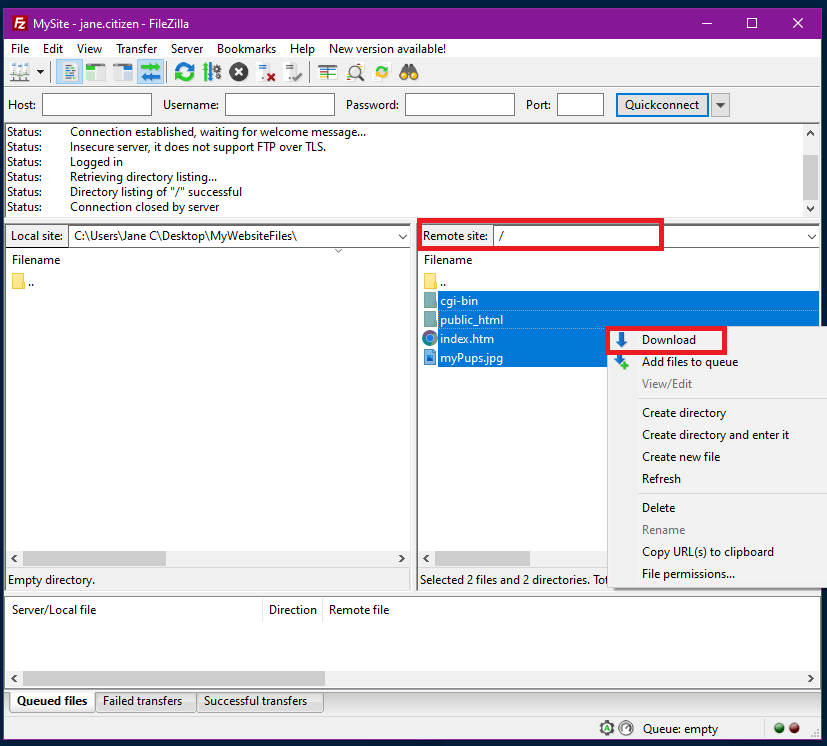The height and width of the screenshot is (746, 827).
Task: Click inside the Host input field
Action: (96, 104)
